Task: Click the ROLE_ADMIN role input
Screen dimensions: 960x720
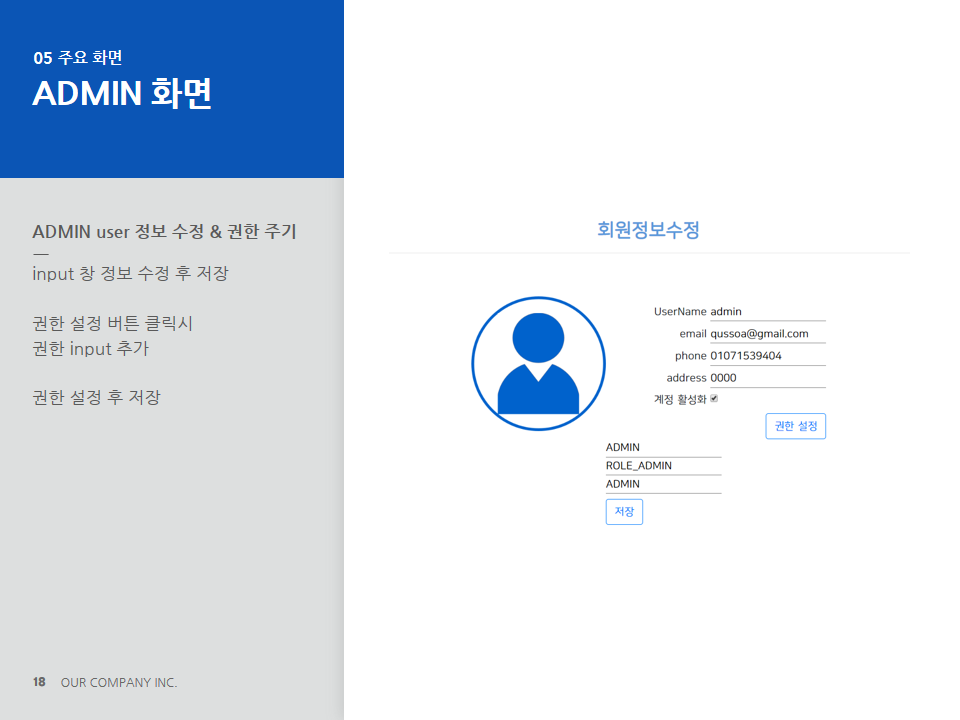Action: (x=663, y=466)
